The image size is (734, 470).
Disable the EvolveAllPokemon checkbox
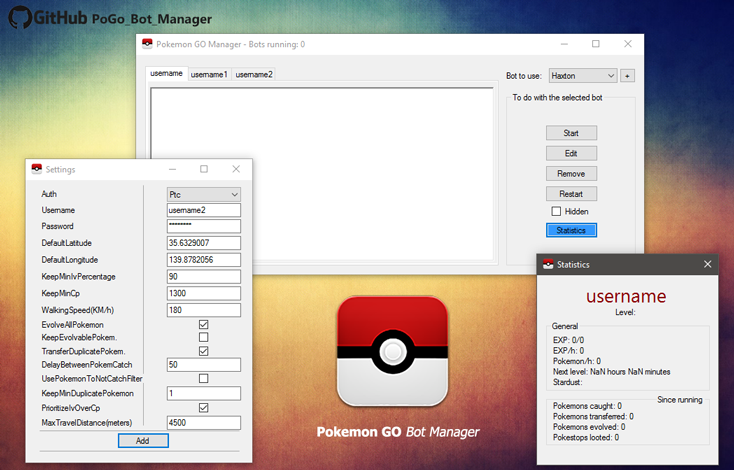pyautogui.click(x=204, y=325)
